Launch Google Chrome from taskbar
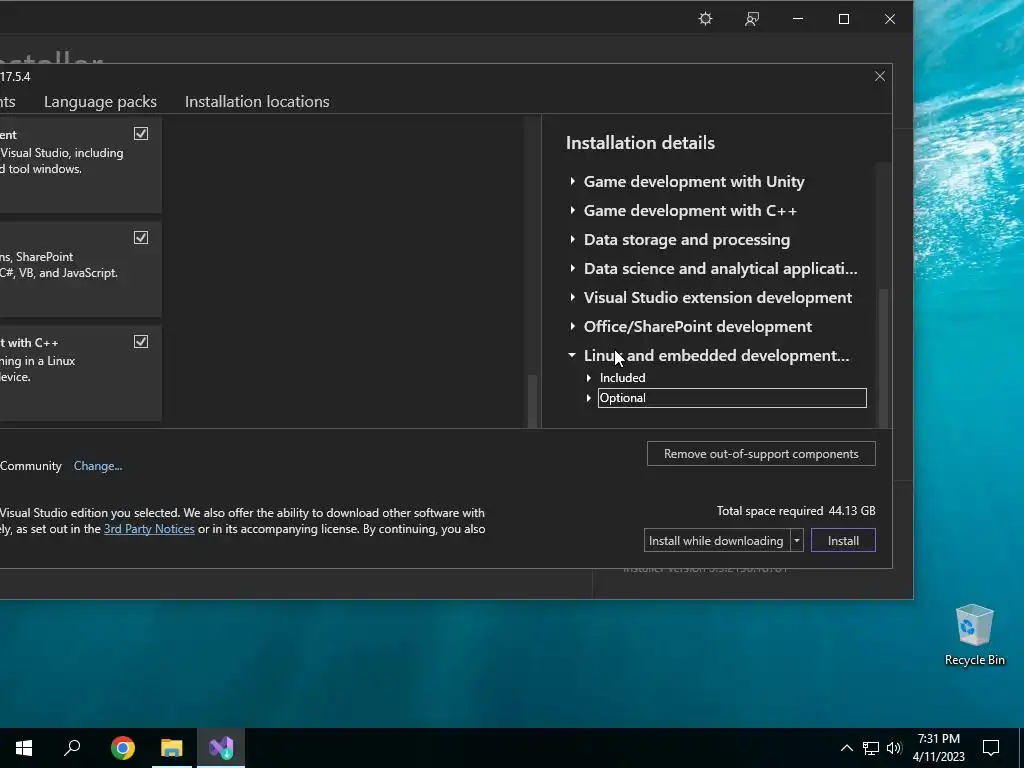Screen dimensions: 1024x768 pyautogui.click(x=123, y=748)
